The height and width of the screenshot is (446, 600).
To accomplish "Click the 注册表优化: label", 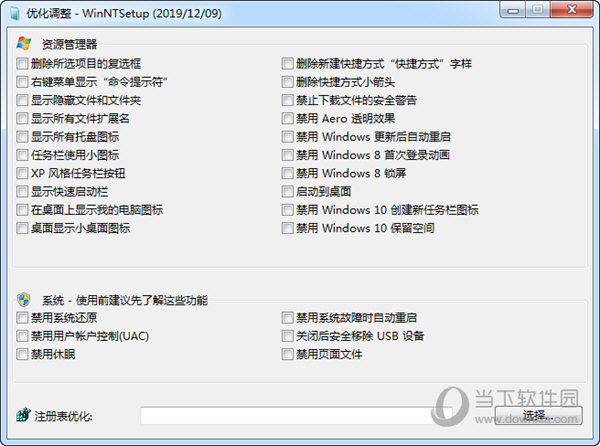I will coord(64,416).
